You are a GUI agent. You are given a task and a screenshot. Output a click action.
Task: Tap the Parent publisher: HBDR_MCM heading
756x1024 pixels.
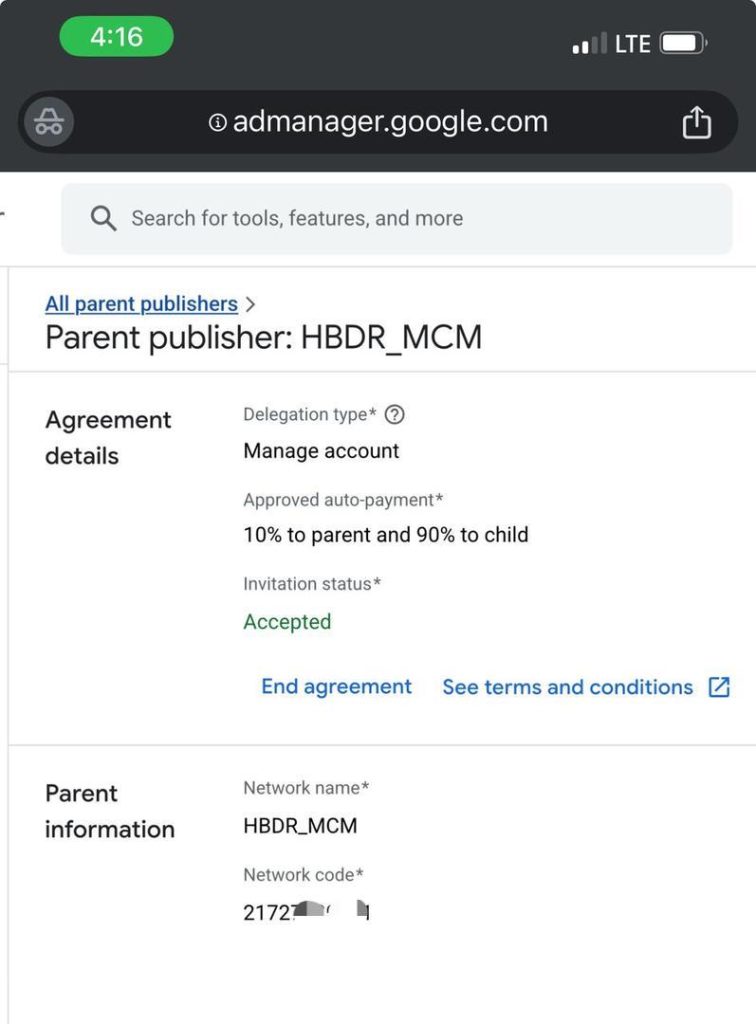pos(264,338)
